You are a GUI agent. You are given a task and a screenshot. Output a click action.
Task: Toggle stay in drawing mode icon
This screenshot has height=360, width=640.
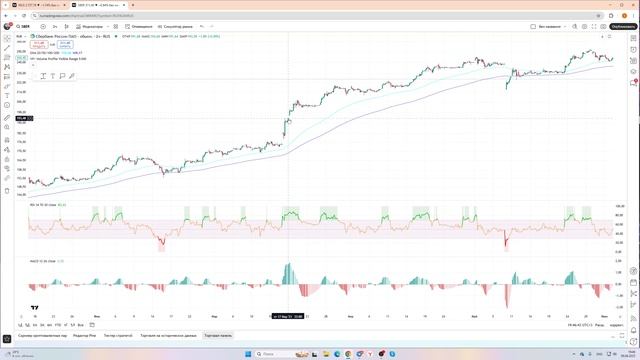(7, 150)
